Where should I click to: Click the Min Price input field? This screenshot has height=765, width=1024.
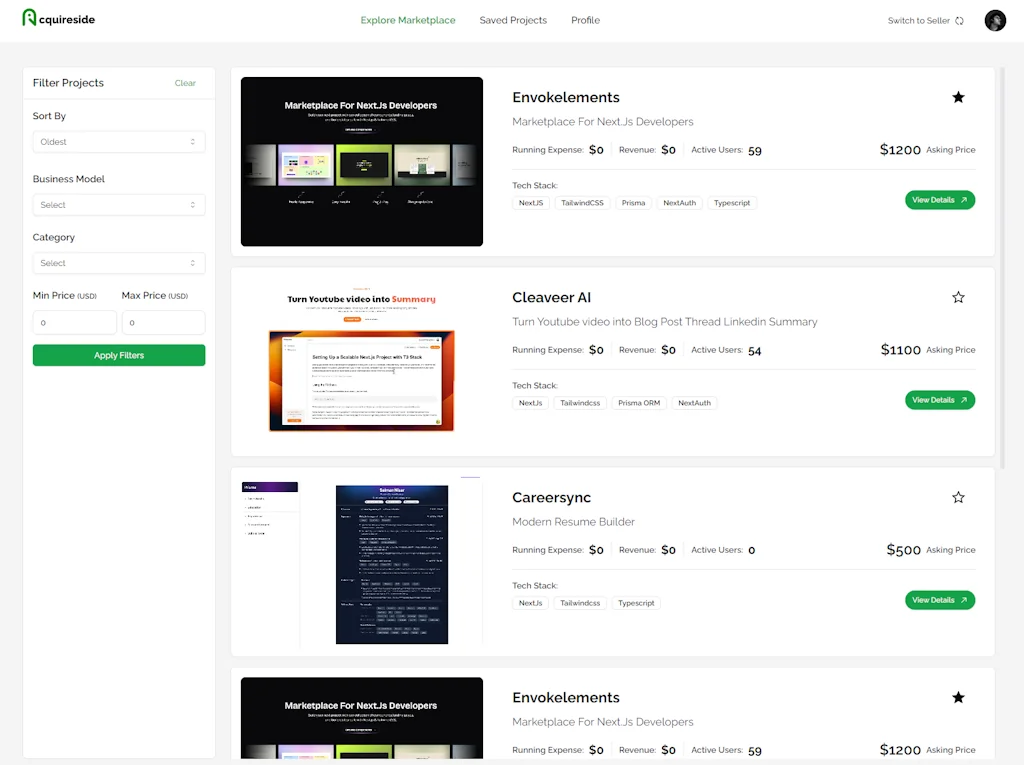74,322
